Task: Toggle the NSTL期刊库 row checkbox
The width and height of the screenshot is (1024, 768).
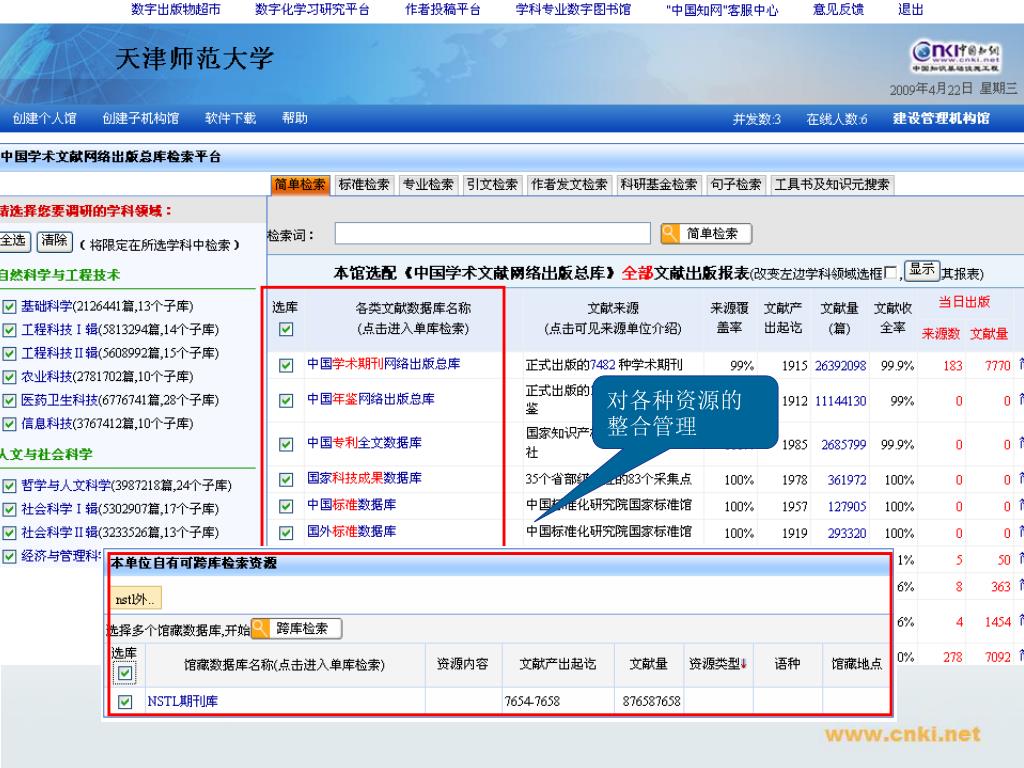Action: click(x=125, y=701)
